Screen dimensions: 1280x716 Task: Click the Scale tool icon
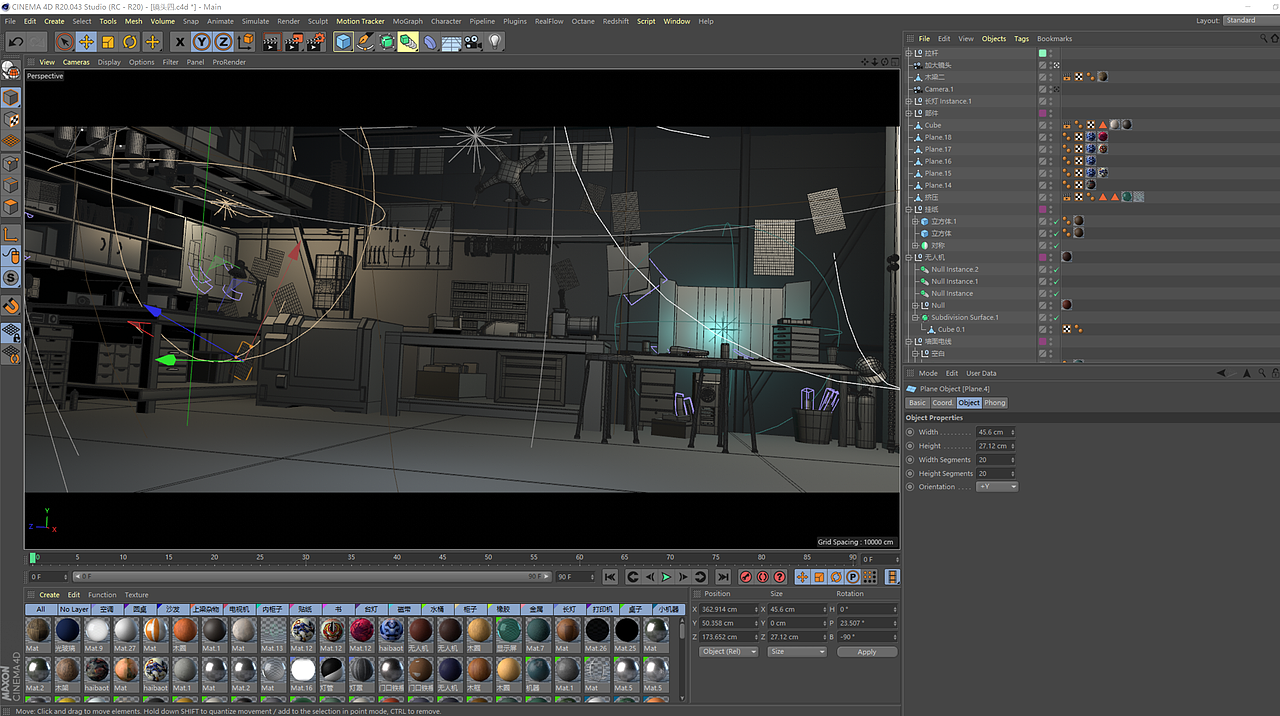point(108,42)
